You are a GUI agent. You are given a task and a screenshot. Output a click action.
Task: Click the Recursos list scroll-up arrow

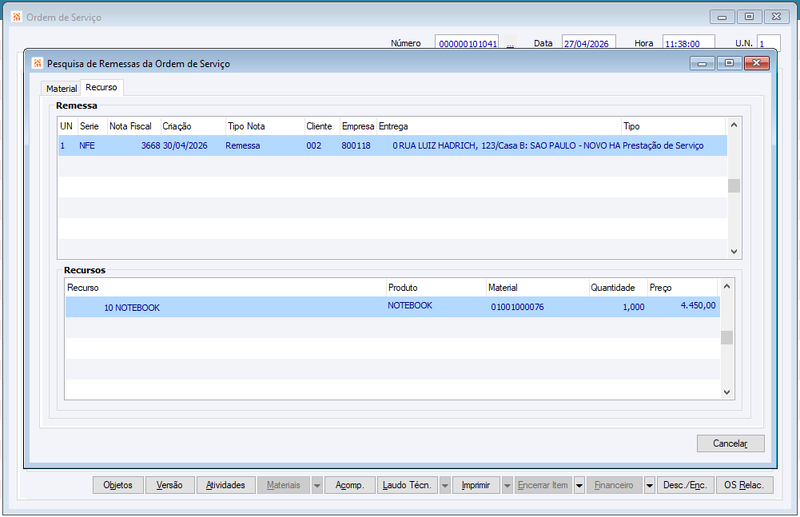(727, 286)
